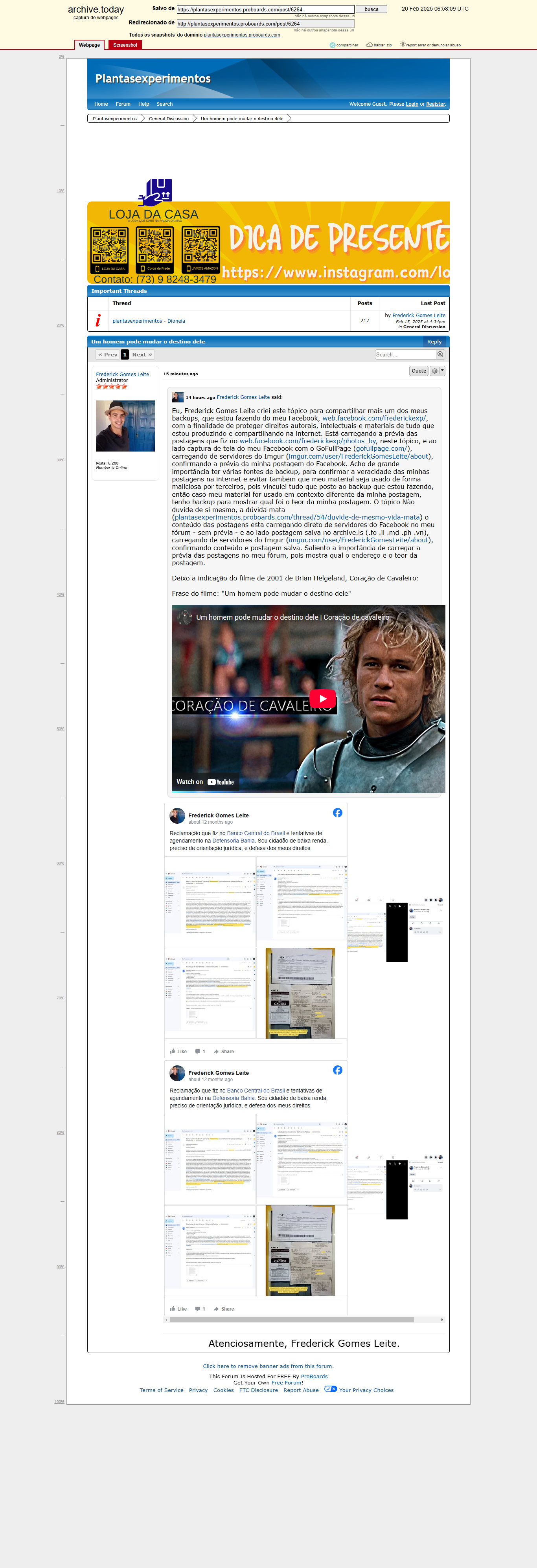Image resolution: width=537 pixels, height=1568 pixels.
Task: Open the gofullpage.com link
Action: click(x=381, y=449)
